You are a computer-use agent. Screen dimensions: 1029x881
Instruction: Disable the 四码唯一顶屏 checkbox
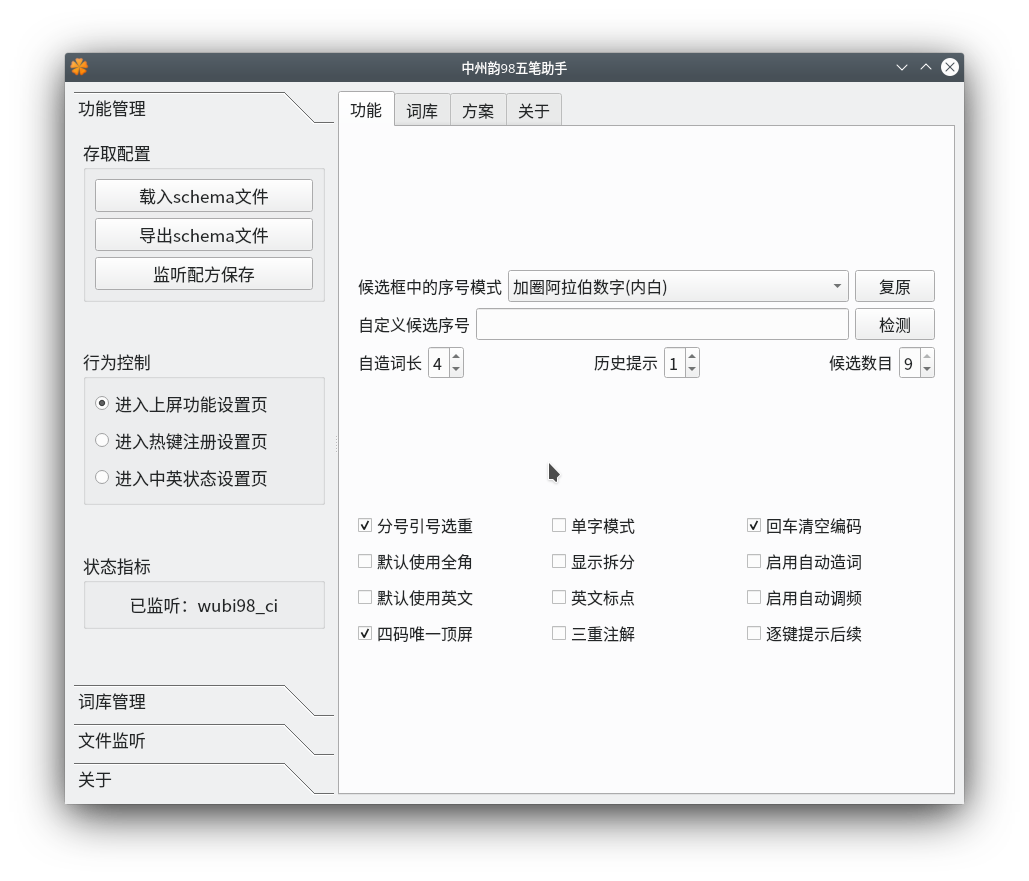(x=365, y=633)
